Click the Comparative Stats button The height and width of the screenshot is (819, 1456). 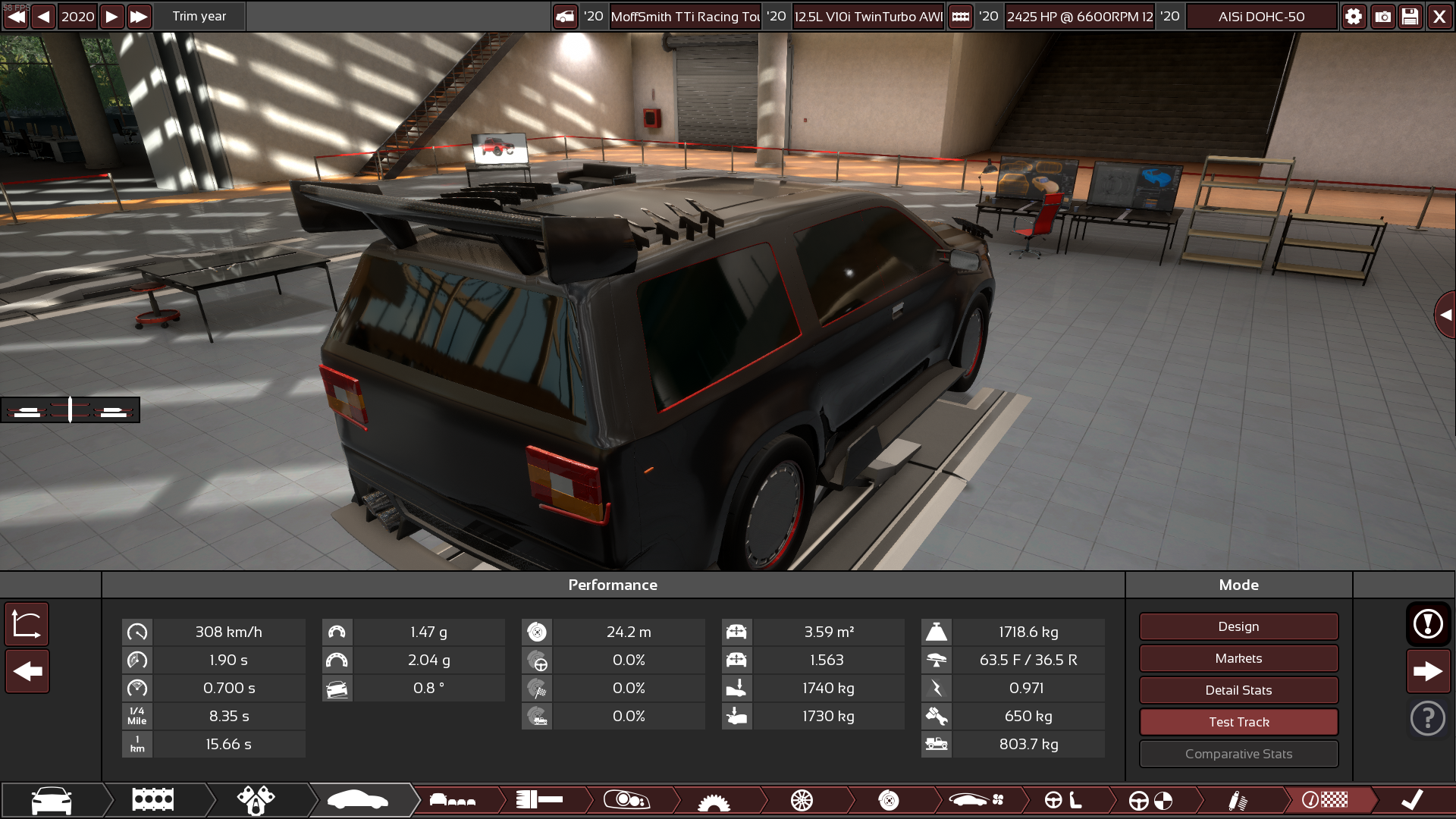tap(1238, 754)
